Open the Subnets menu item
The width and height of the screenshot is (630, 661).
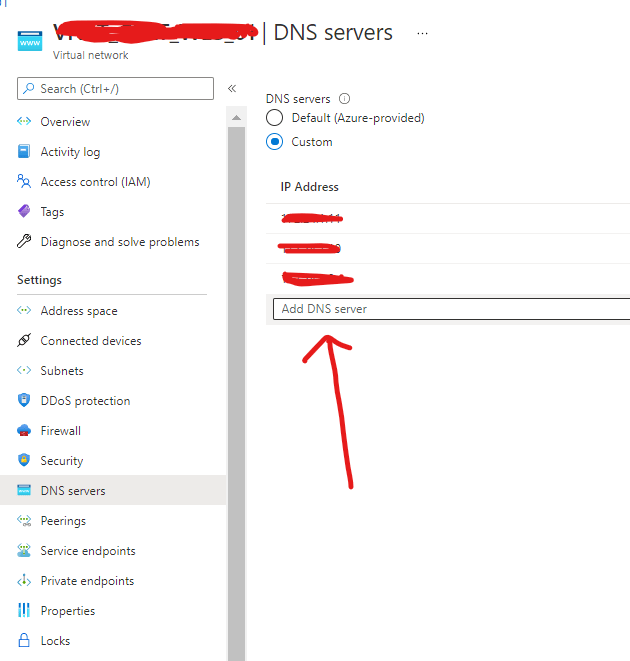pos(62,371)
